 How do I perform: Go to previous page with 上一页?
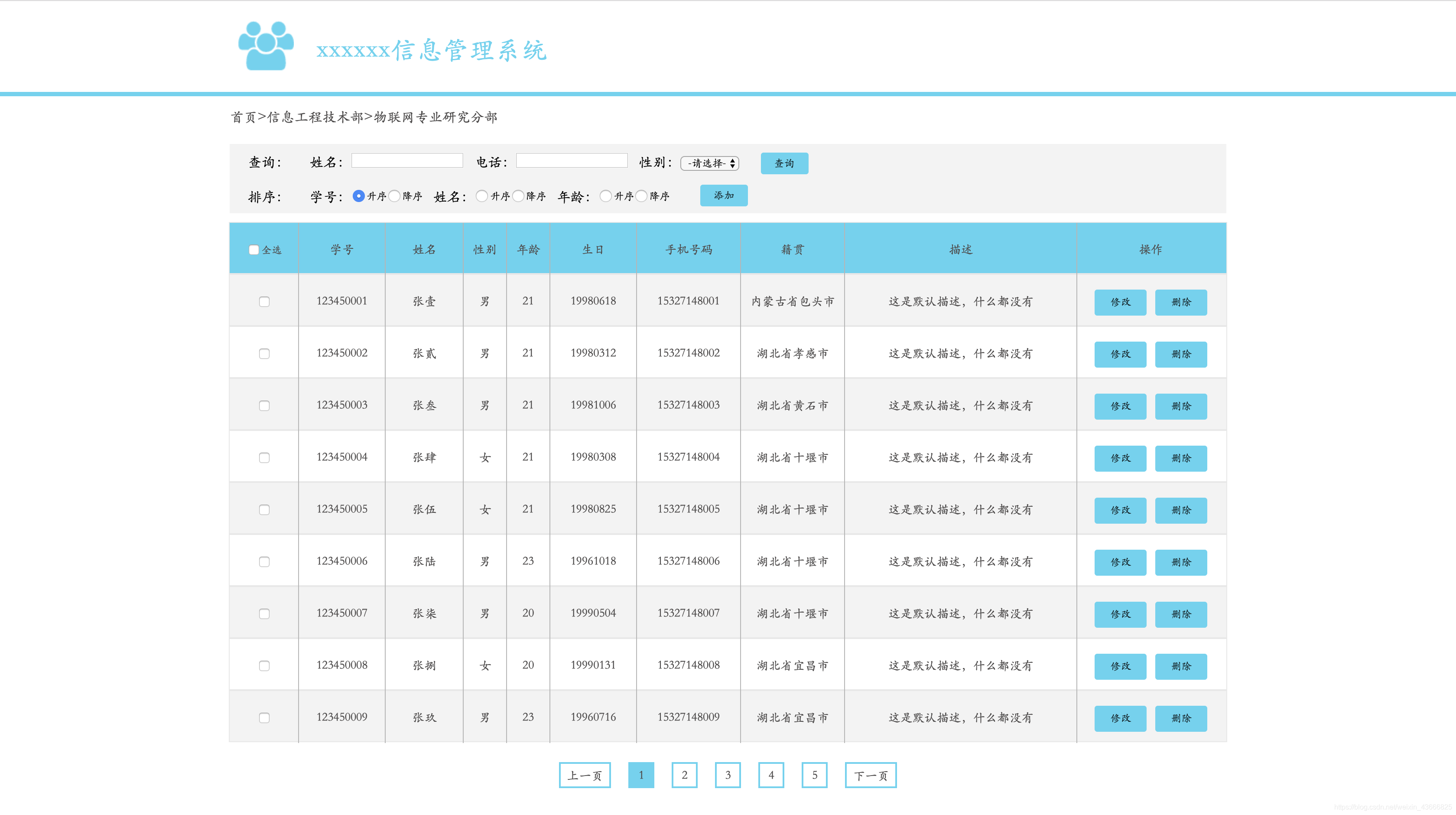coord(585,775)
